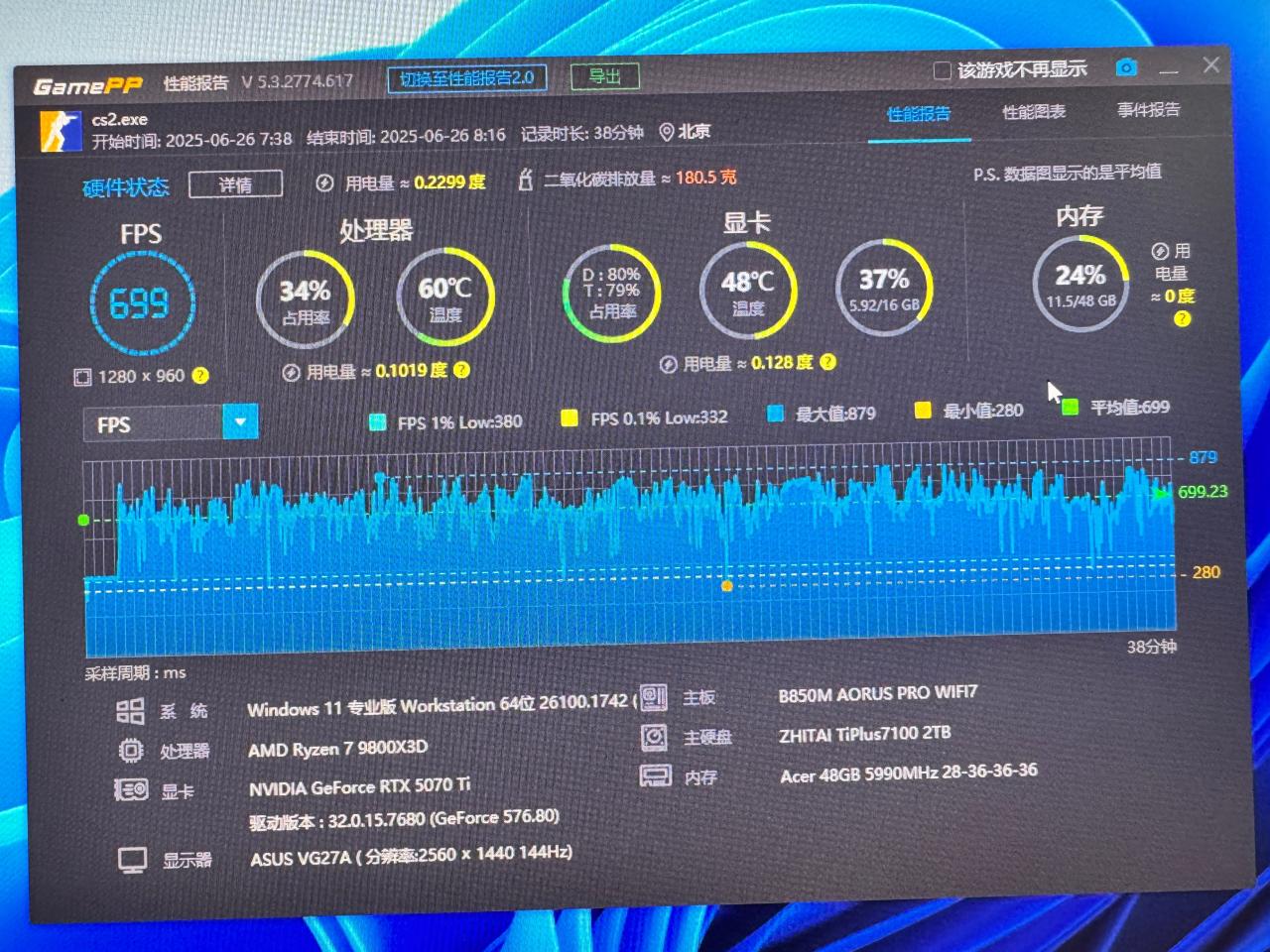1270x952 pixels.
Task: Click the 显卡 graphics card icon in hardware list
Action: coord(131,790)
